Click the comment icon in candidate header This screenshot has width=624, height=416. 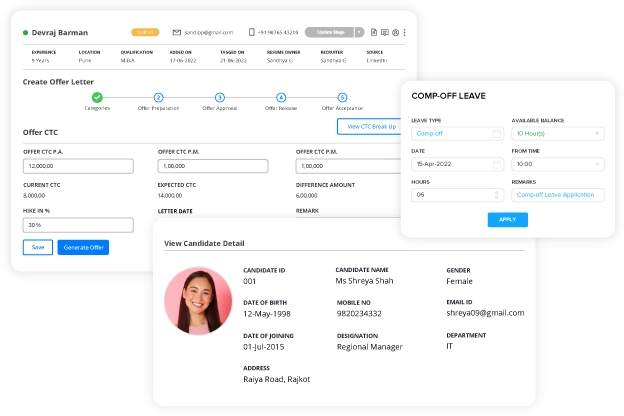(384, 33)
